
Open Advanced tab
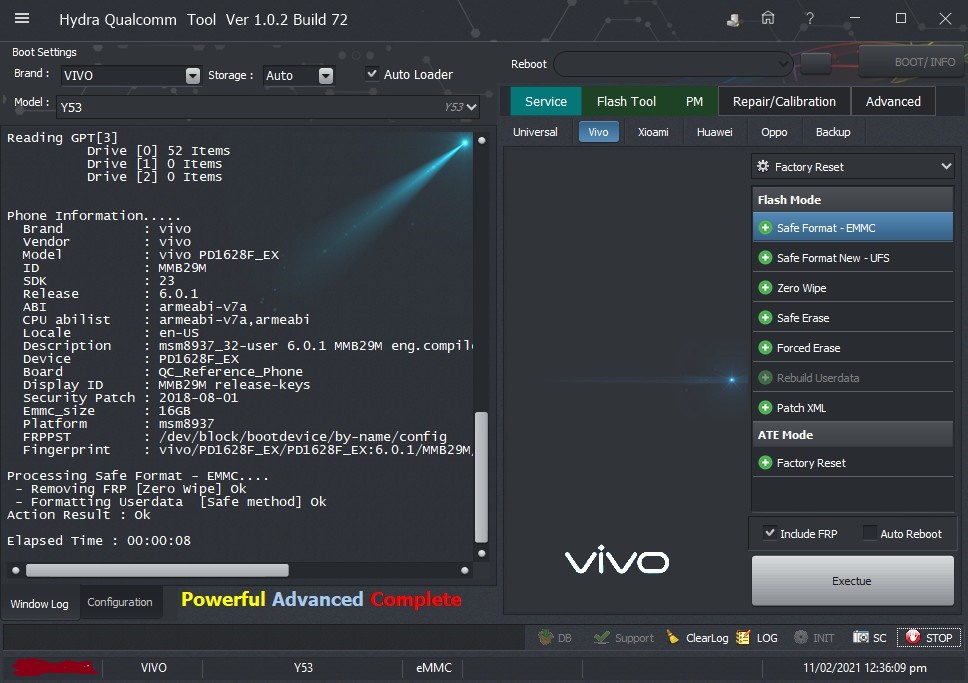point(893,101)
